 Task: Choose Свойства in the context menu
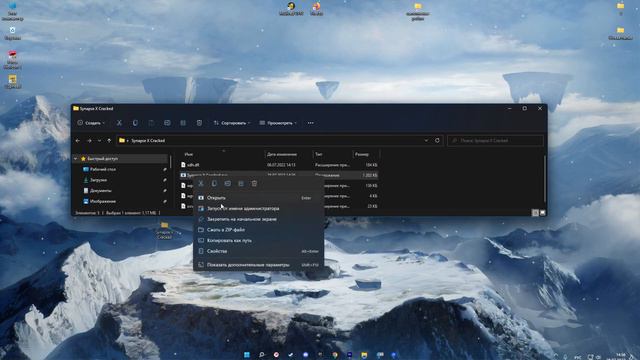[258, 251]
